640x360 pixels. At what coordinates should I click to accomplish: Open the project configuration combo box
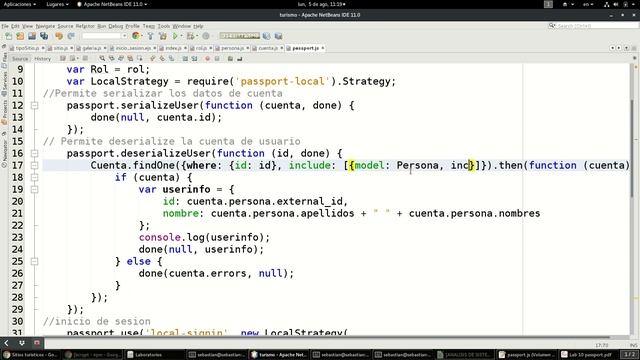[104, 36]
